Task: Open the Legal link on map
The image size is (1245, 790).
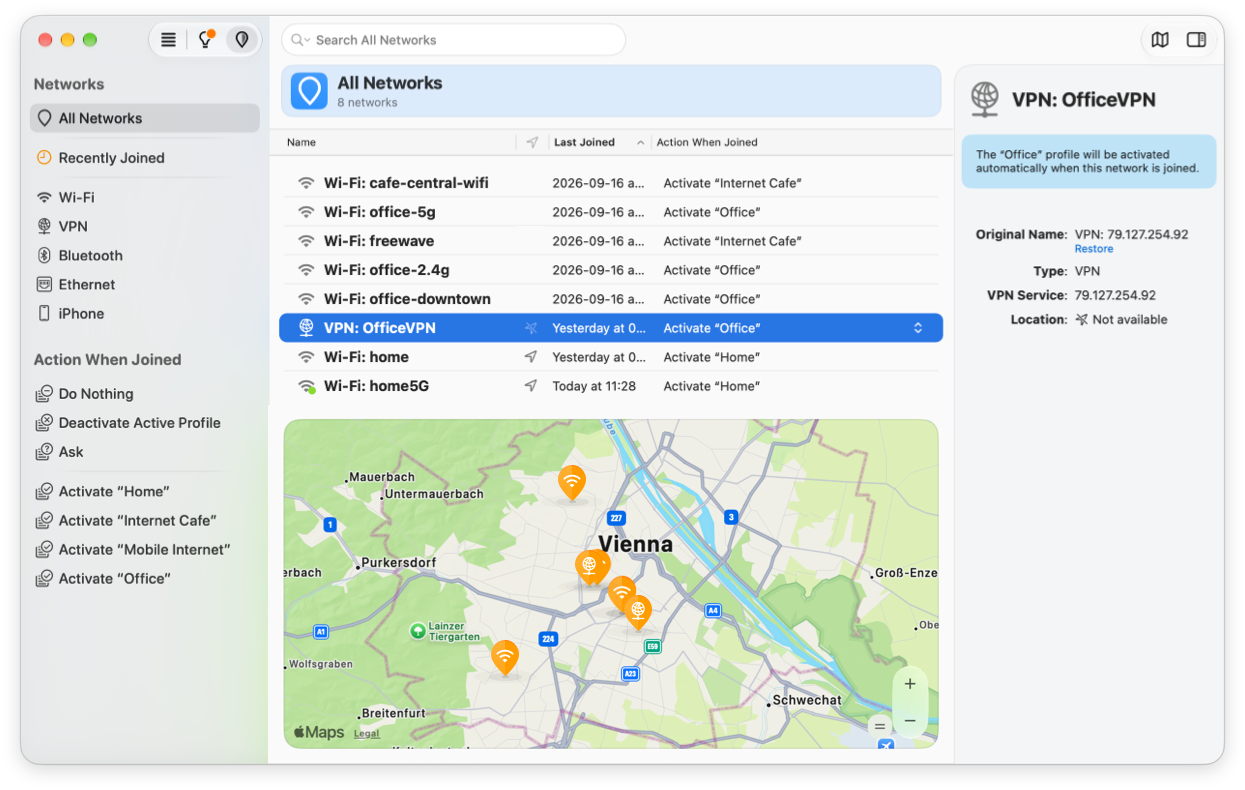Action: pos(367,734)
